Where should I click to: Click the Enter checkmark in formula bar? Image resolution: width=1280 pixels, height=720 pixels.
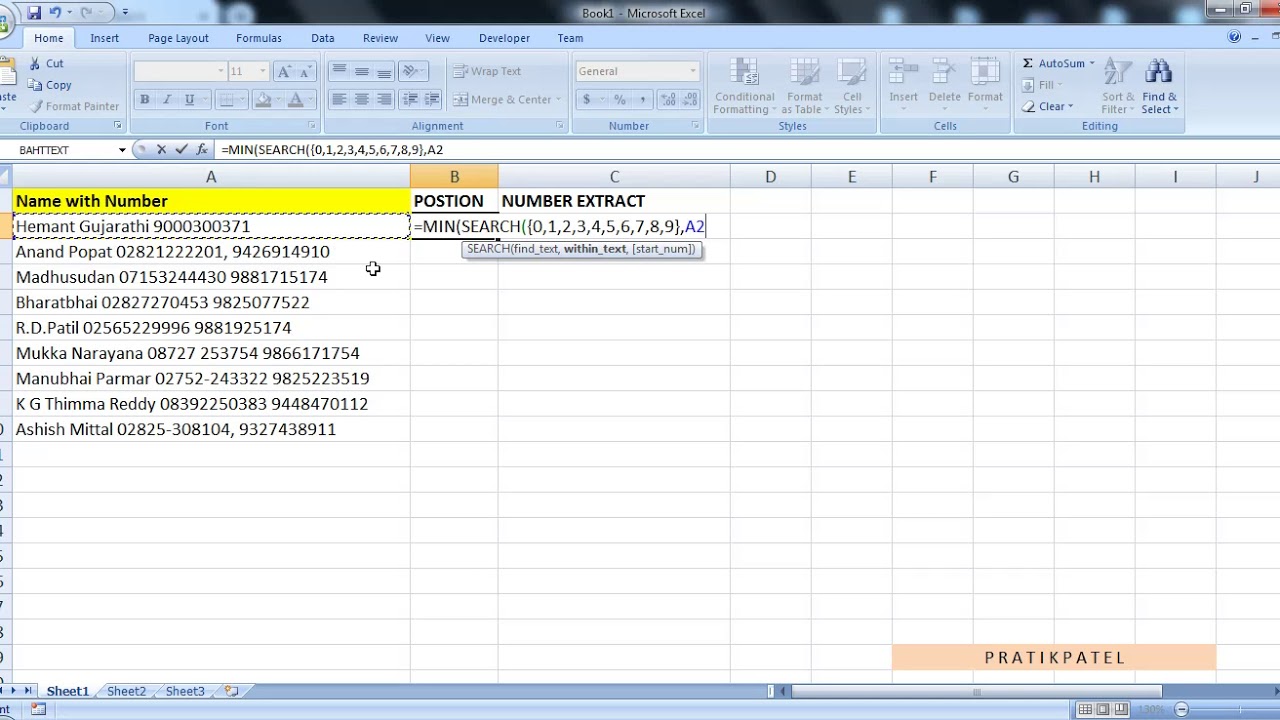pyautogui.click(x=181, y=149)
